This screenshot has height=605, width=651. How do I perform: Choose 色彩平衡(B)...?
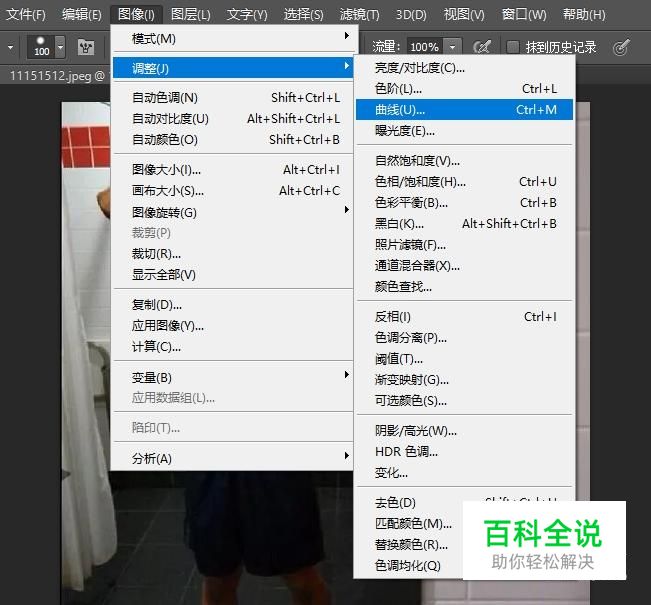click(x=464, y=203)
